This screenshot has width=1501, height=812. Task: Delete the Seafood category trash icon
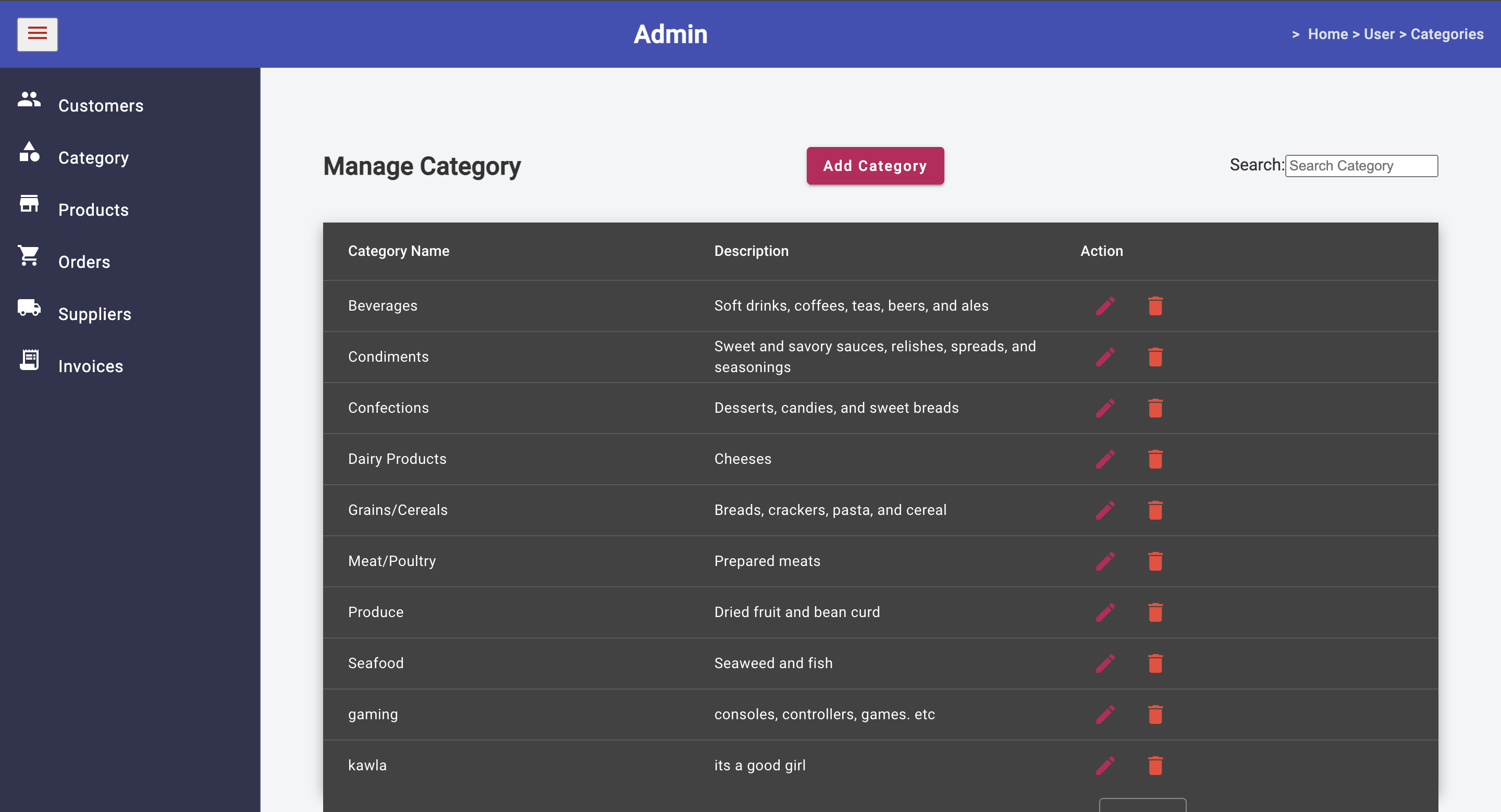1155,663
